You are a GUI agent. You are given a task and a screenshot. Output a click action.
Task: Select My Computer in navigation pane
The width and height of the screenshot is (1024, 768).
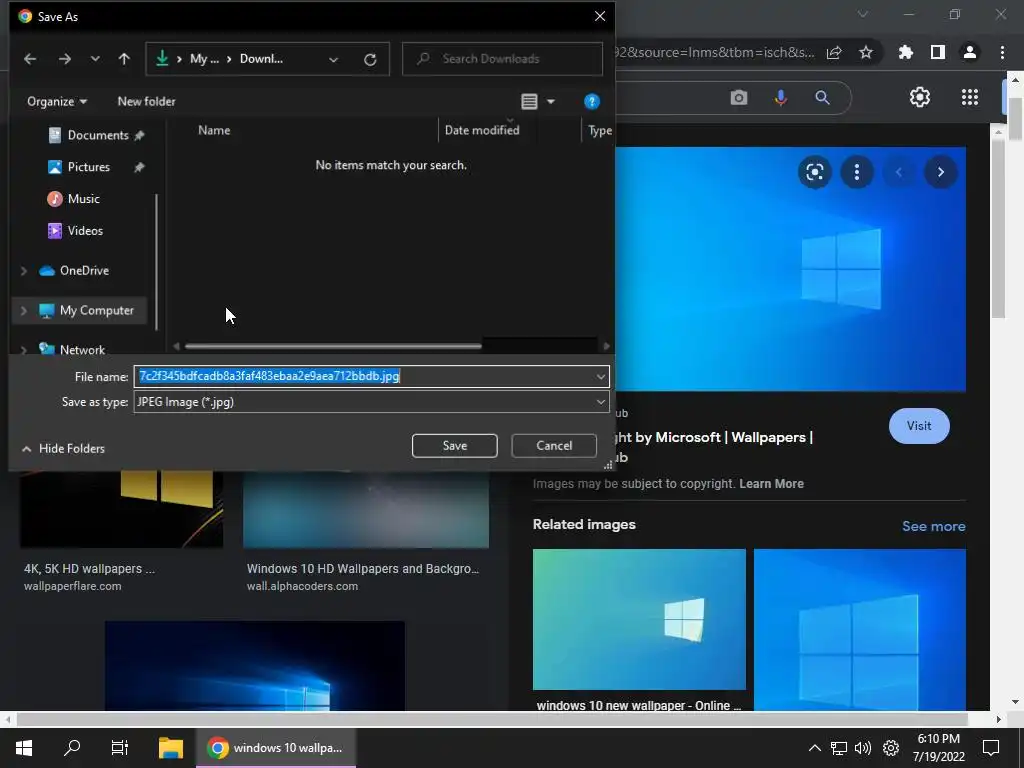(96, 310)
